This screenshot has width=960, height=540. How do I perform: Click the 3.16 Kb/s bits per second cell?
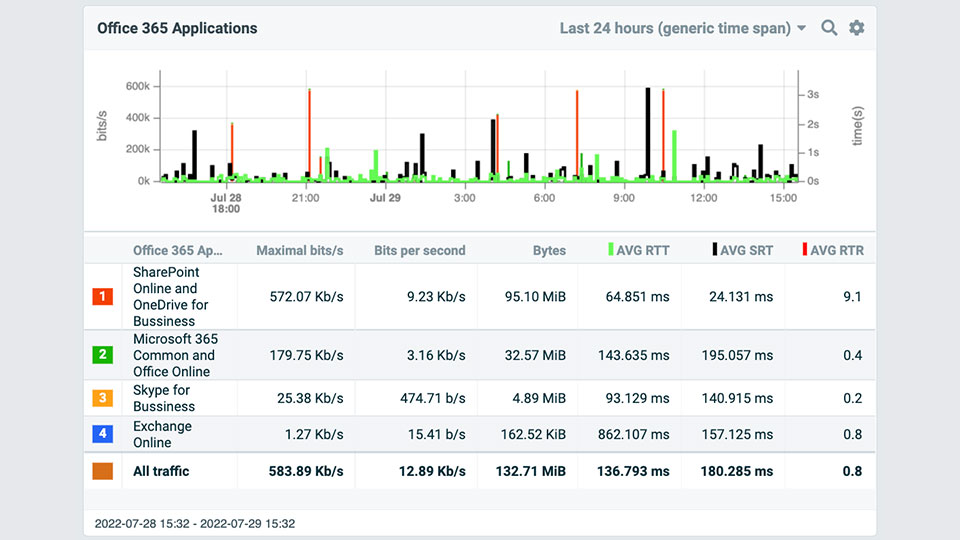point(436,355)
